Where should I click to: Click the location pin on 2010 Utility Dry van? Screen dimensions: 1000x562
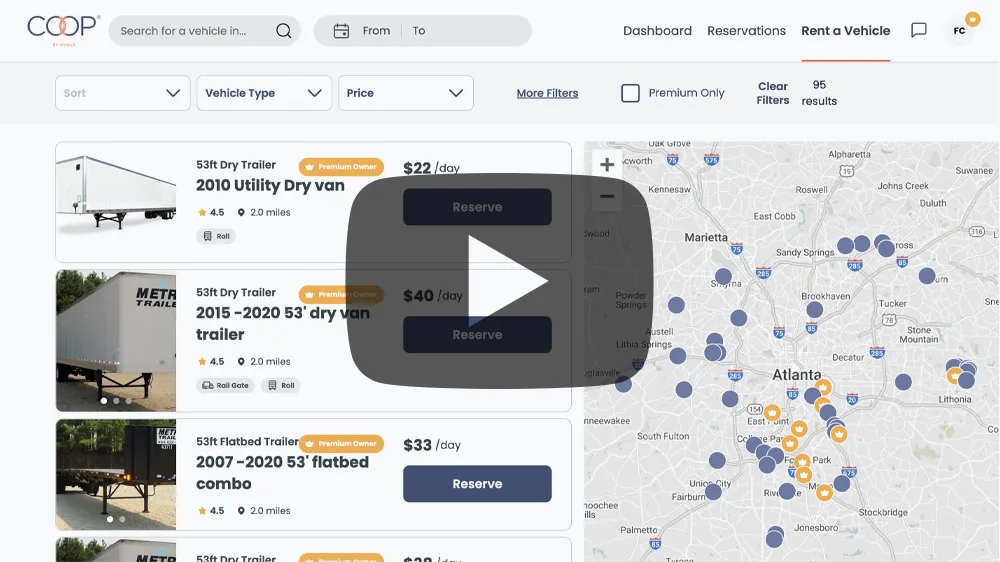[241, 212]
